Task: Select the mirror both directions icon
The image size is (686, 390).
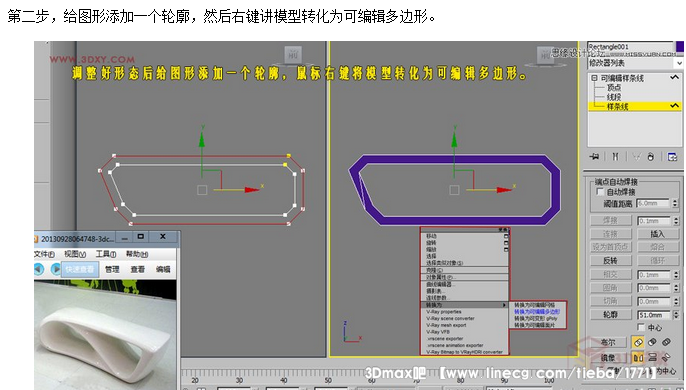Action: (666, 358)
